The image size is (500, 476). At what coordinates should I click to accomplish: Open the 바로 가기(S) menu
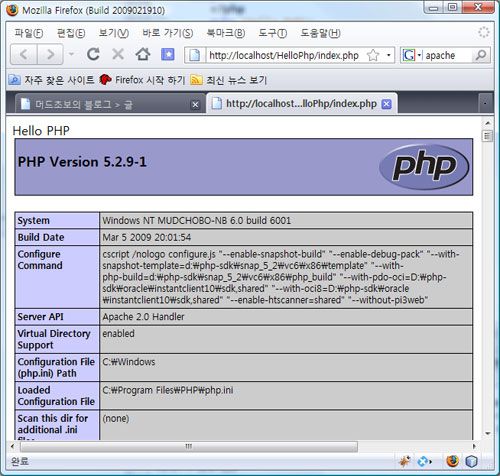(x=168, y=33)
